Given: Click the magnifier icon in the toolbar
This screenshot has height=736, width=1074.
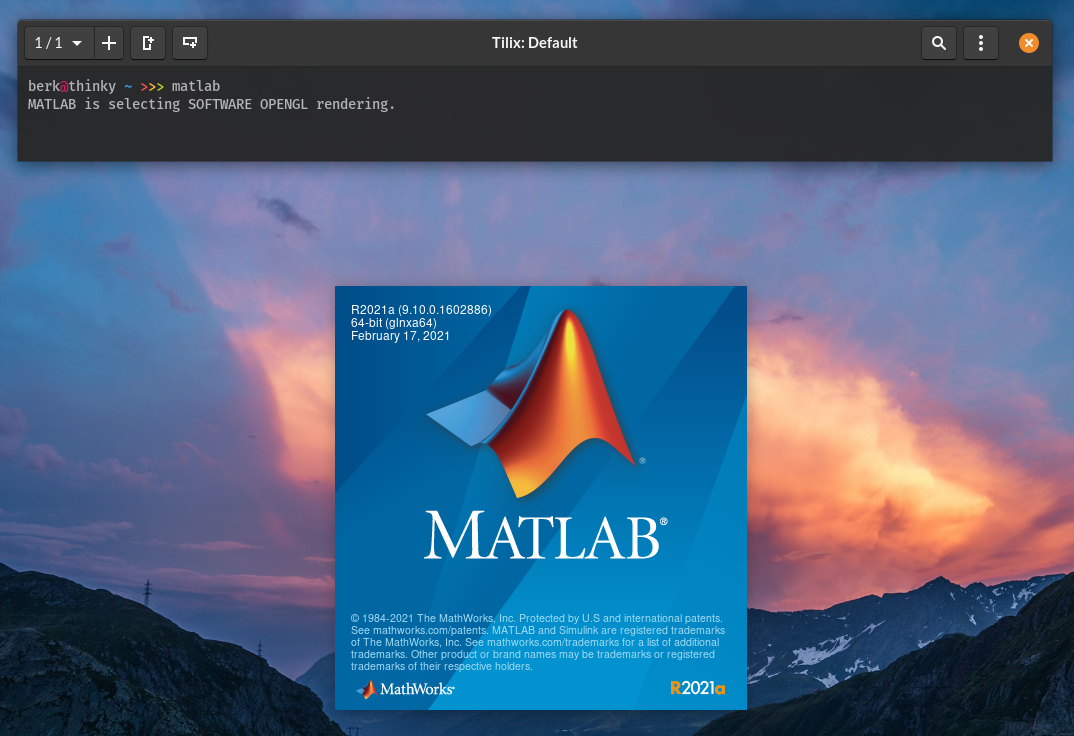Looking at the screenshot, I should tap(938, 43).
